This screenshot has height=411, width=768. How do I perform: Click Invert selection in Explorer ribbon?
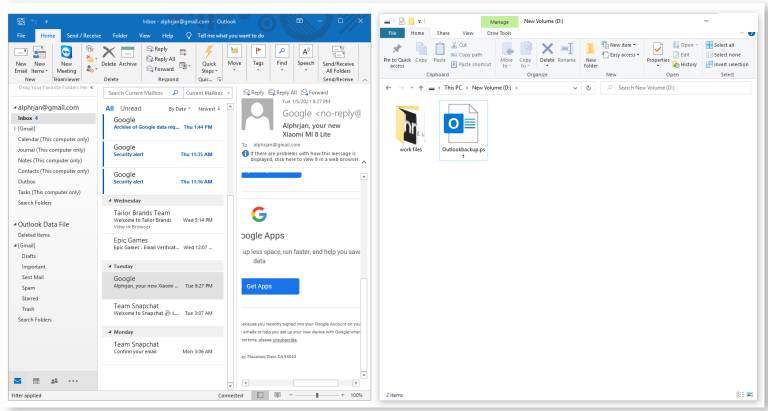(727, 65)
